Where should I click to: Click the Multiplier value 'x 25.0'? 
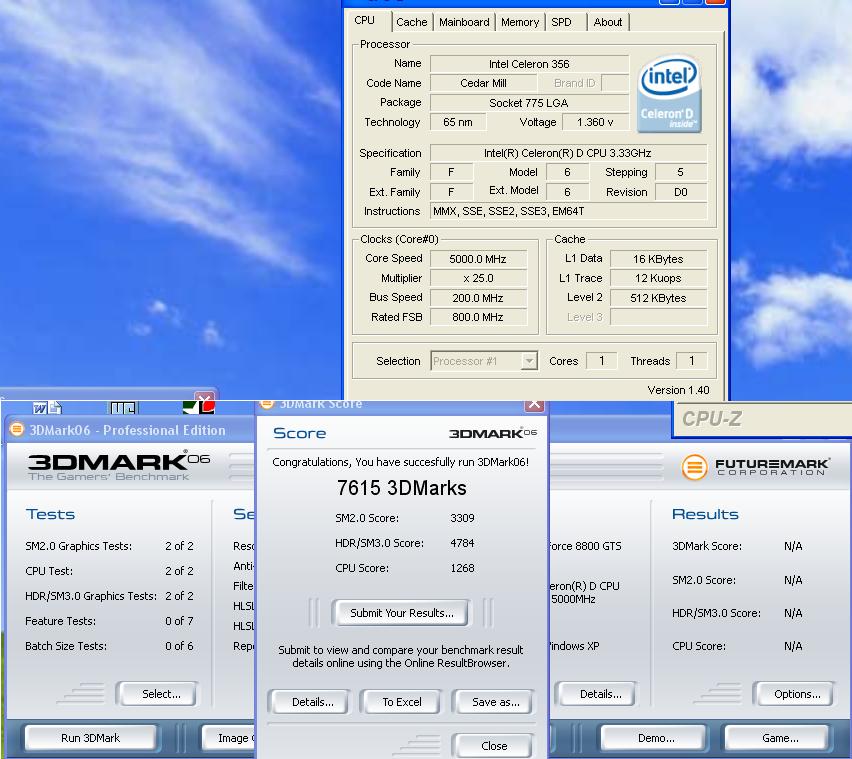pos(478,278)
